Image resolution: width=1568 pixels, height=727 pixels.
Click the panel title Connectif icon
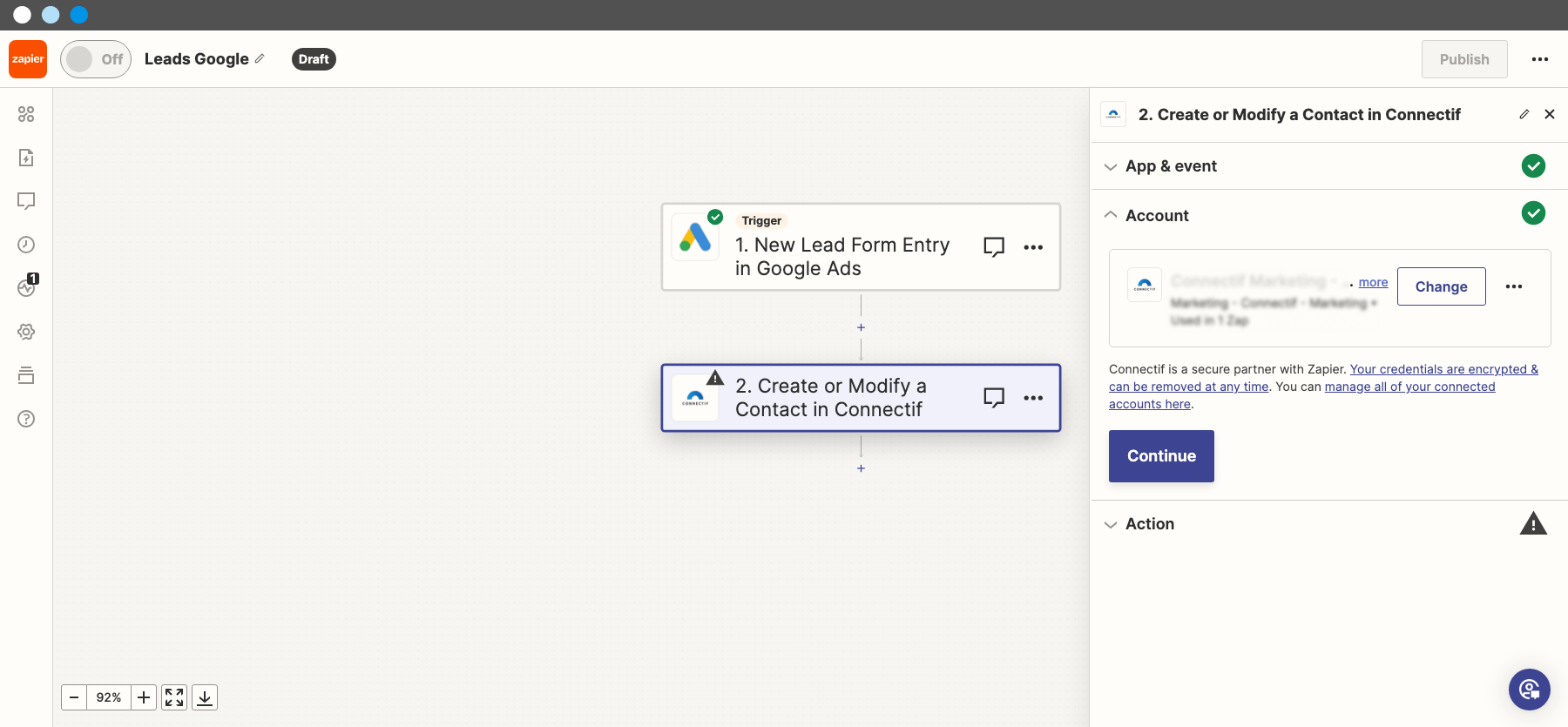tap(1113, 114)
